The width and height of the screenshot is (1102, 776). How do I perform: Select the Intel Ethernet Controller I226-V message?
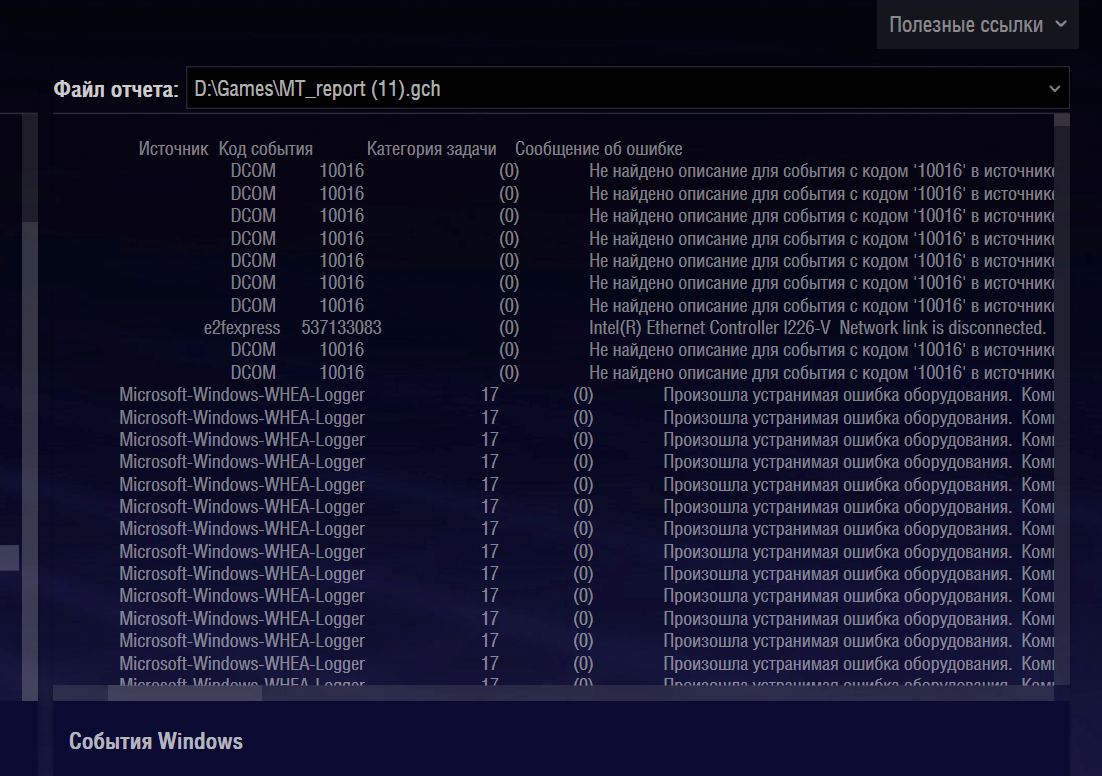[817, 328]
